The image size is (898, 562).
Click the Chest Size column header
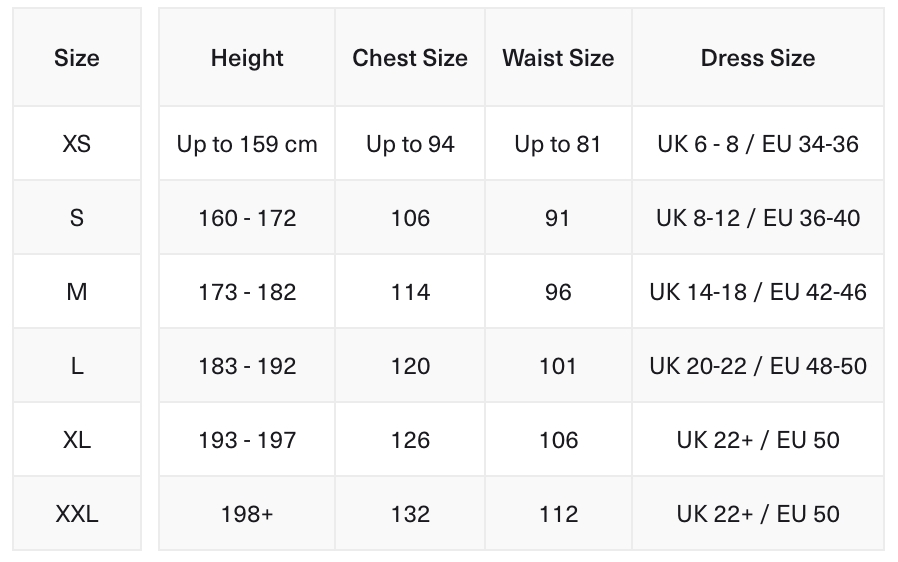point(410,58)
